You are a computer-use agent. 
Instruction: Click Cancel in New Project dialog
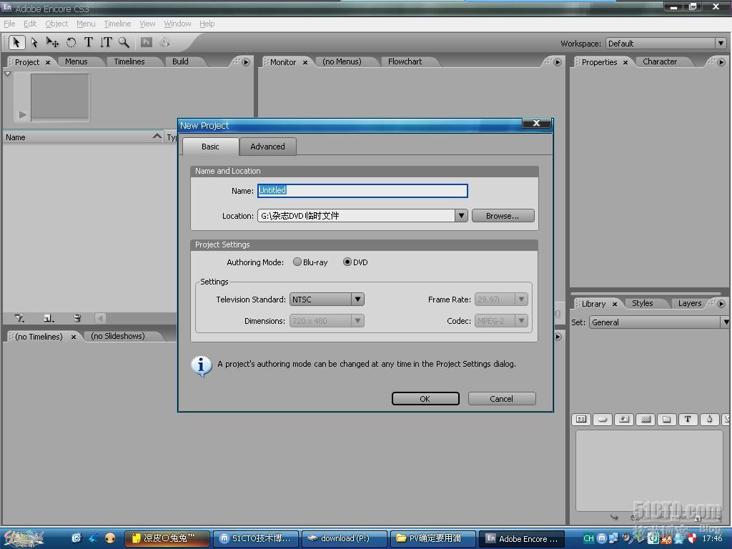pyautogui.click(x=501, y=399)
